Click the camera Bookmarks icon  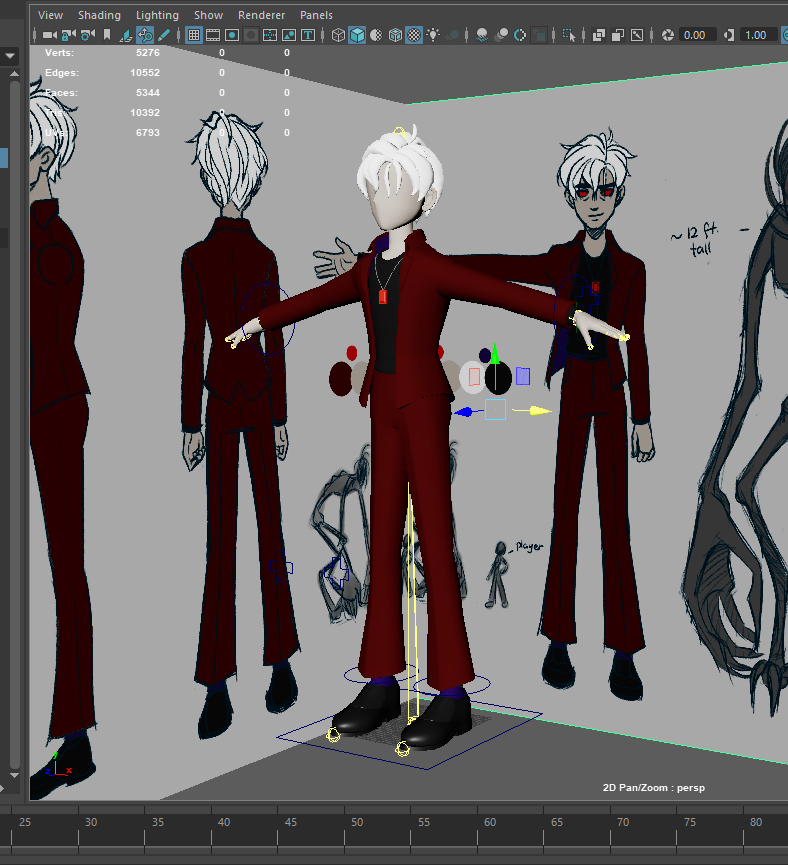(107, 35)
